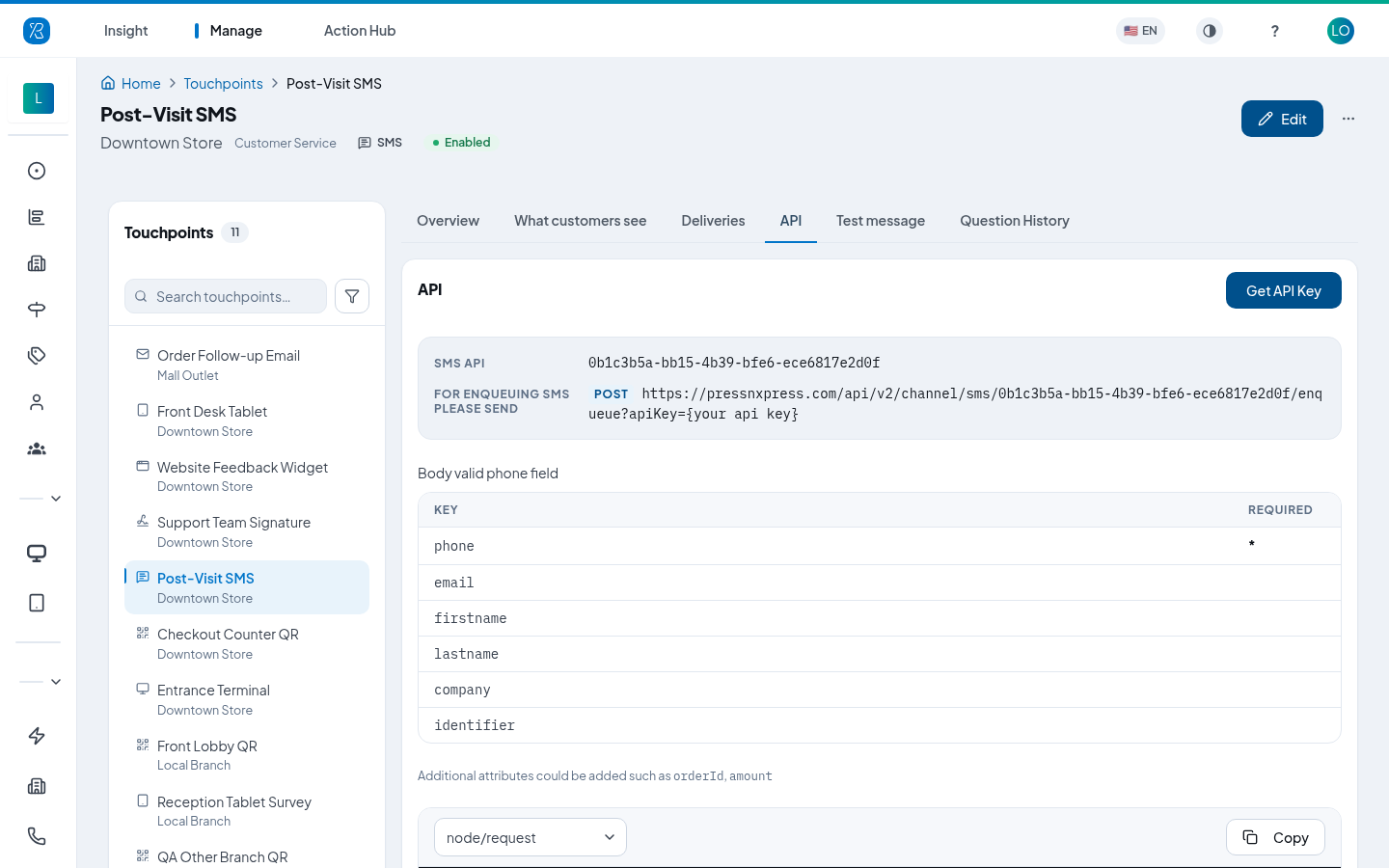Open the Test message tab

(881, 221)
